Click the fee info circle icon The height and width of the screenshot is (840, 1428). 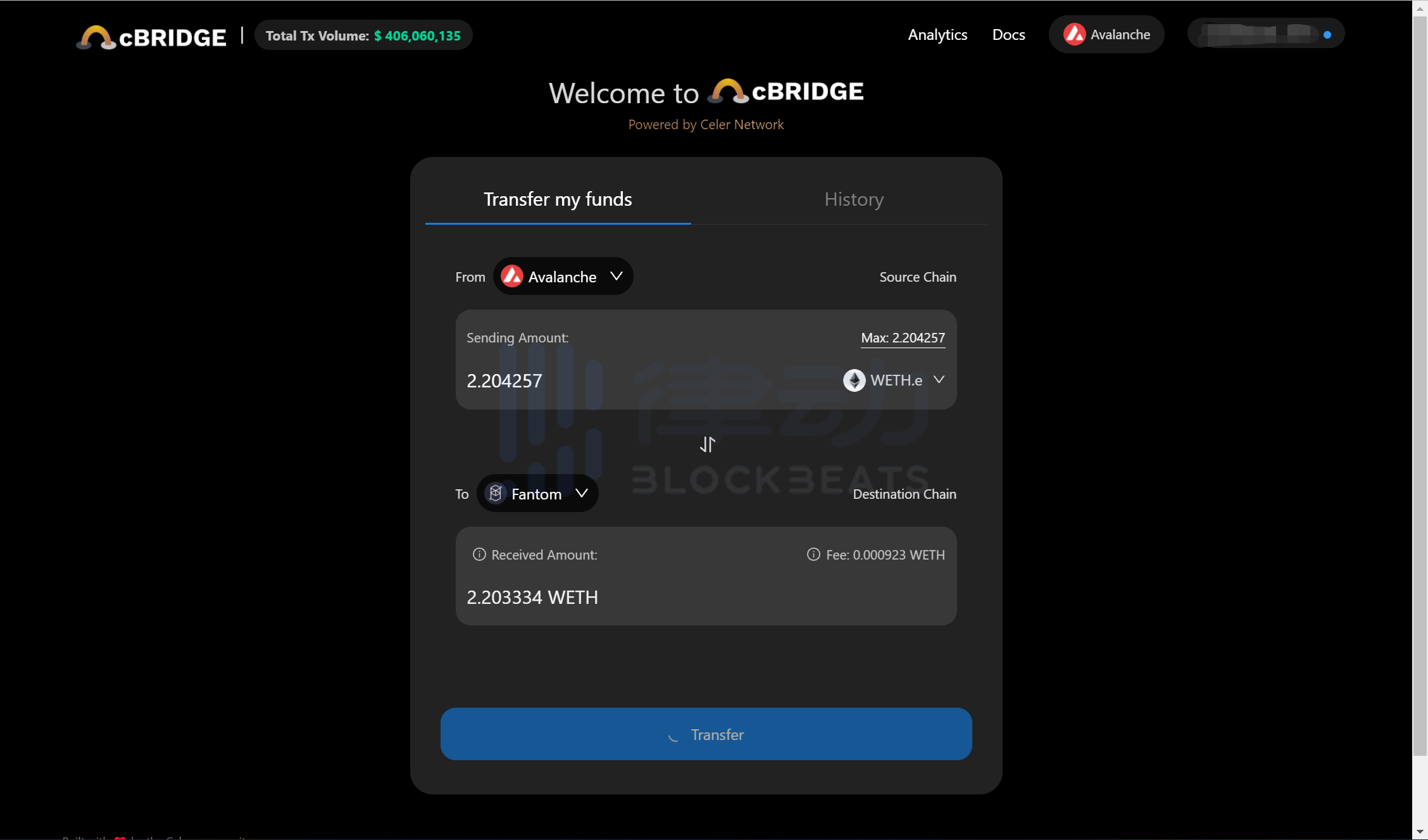(x=814, y=554)
